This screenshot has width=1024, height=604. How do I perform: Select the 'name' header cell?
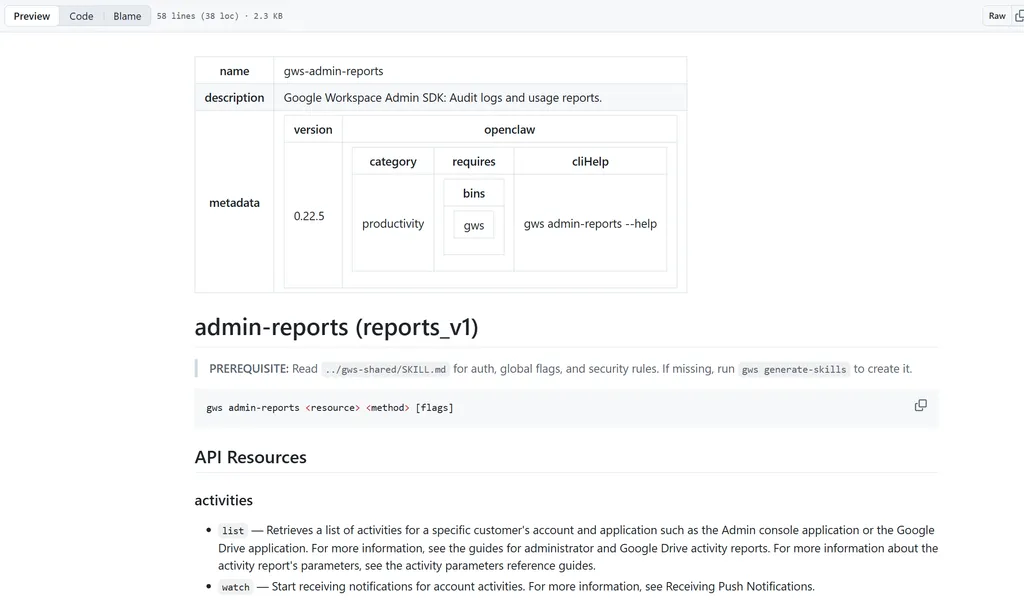click(234, 71)
